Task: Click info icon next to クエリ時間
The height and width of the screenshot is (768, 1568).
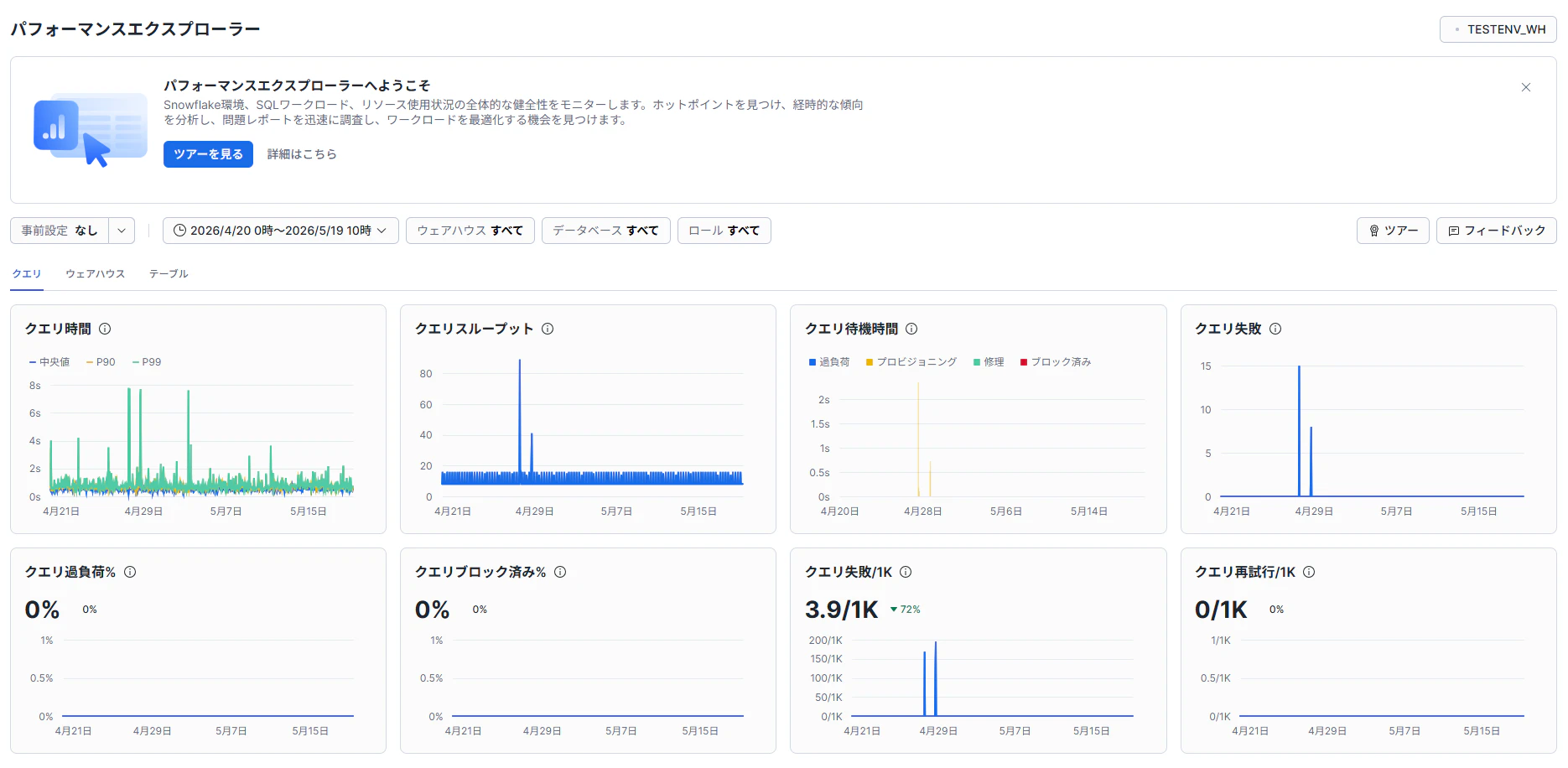Action: click(105, 329)
